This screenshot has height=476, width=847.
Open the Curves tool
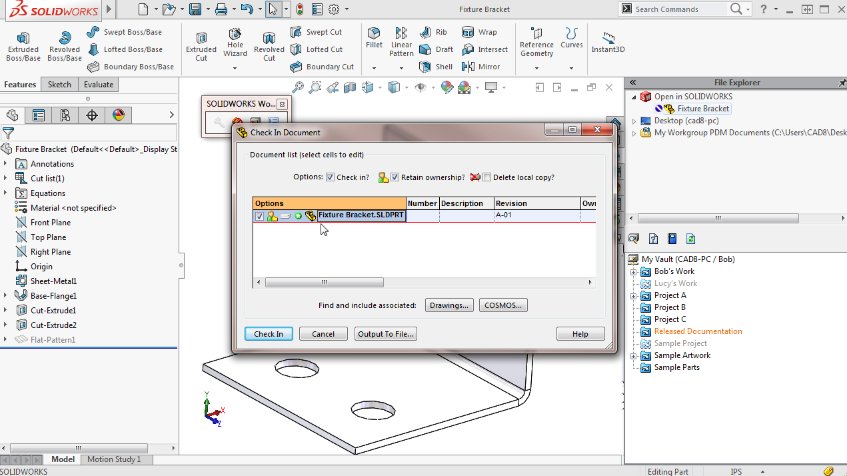click(572, 38)
